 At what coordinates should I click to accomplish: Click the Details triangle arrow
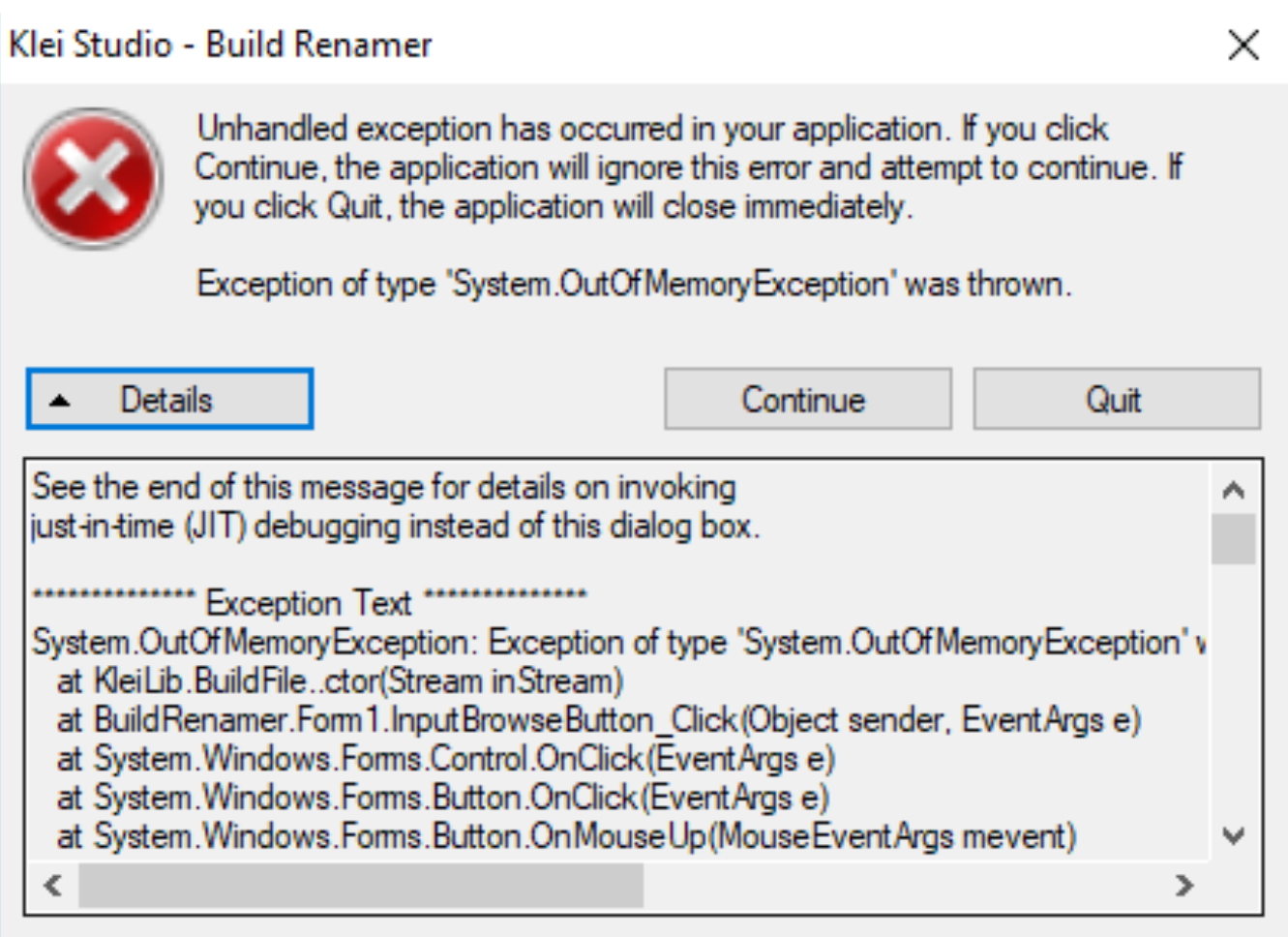point(60,400)
